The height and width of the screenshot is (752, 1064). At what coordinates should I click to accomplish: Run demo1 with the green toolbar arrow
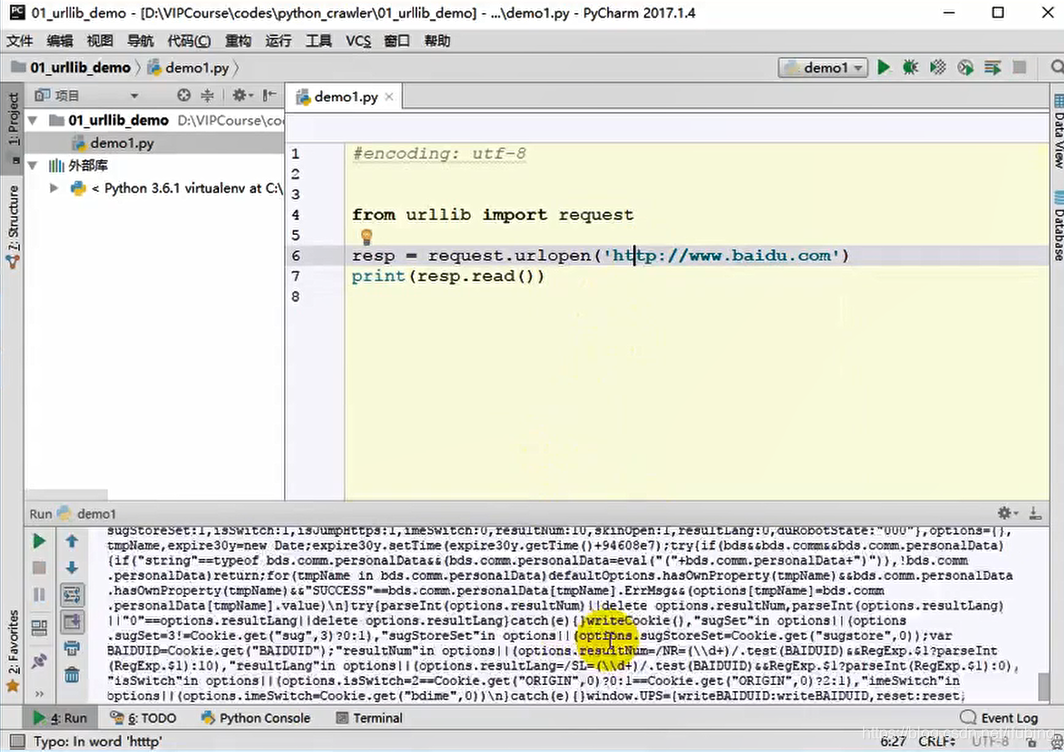tap(883, 67)
